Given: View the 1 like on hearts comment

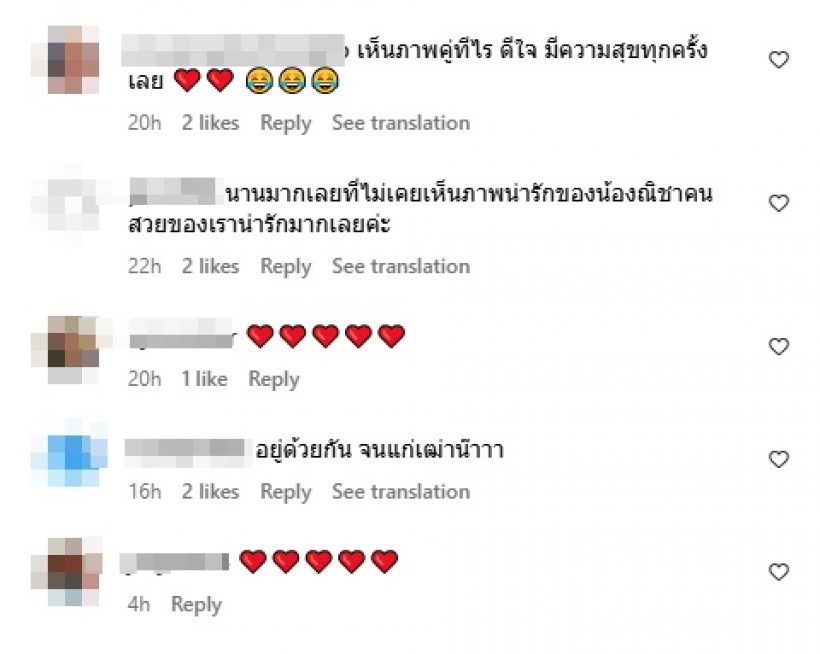Looking at the screenshot, I should 204,379.
